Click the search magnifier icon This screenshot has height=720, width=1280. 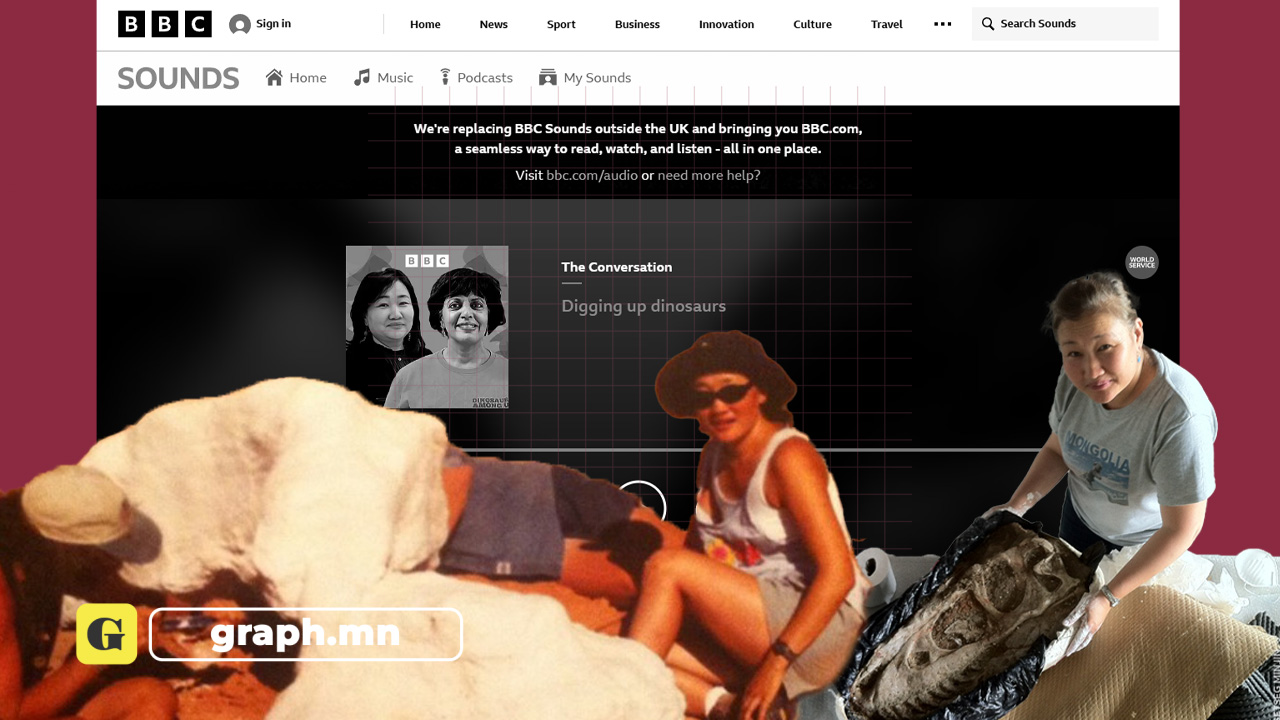988,24
